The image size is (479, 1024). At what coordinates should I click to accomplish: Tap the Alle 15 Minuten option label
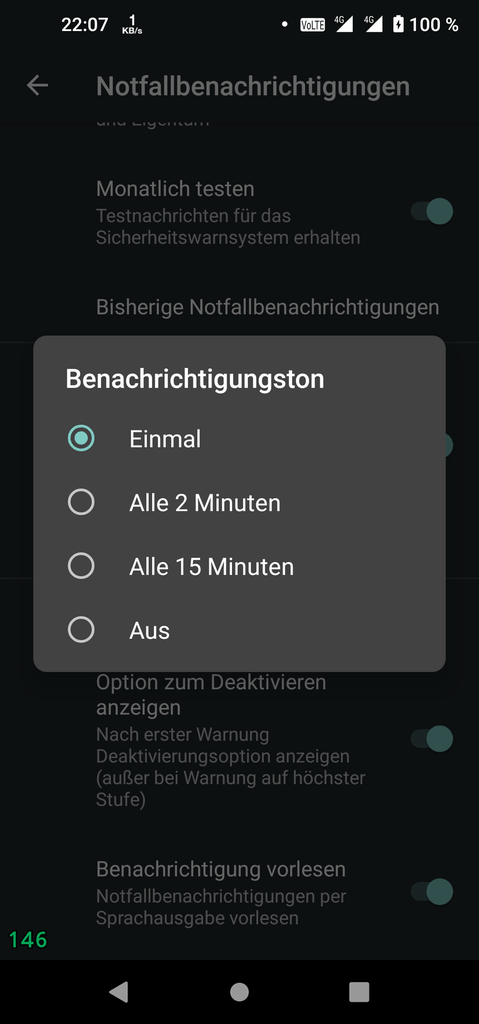pyautogui.click(x=211, y=567)
